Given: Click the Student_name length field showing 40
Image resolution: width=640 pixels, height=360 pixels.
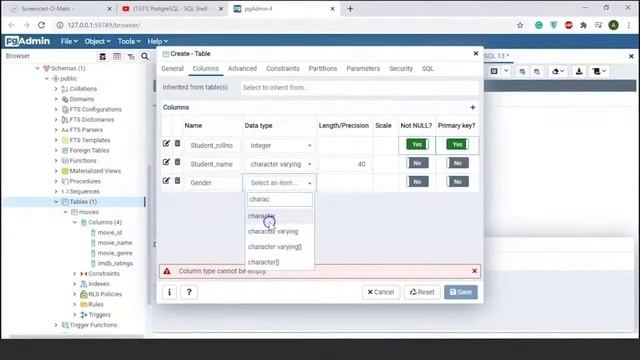Looking at the screenshot, I should click(x=344, y=164).
